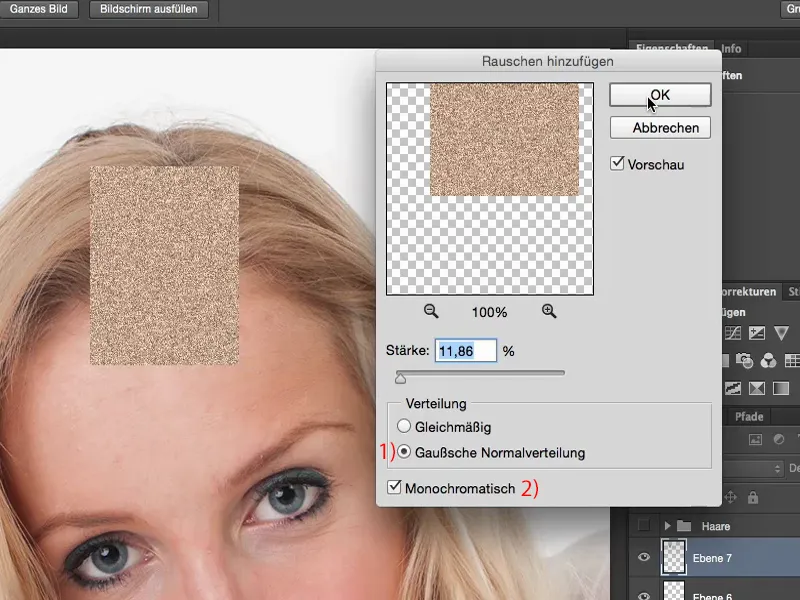Click into the Stärke value field
This screenshot has width=800, height=600.
465,351
